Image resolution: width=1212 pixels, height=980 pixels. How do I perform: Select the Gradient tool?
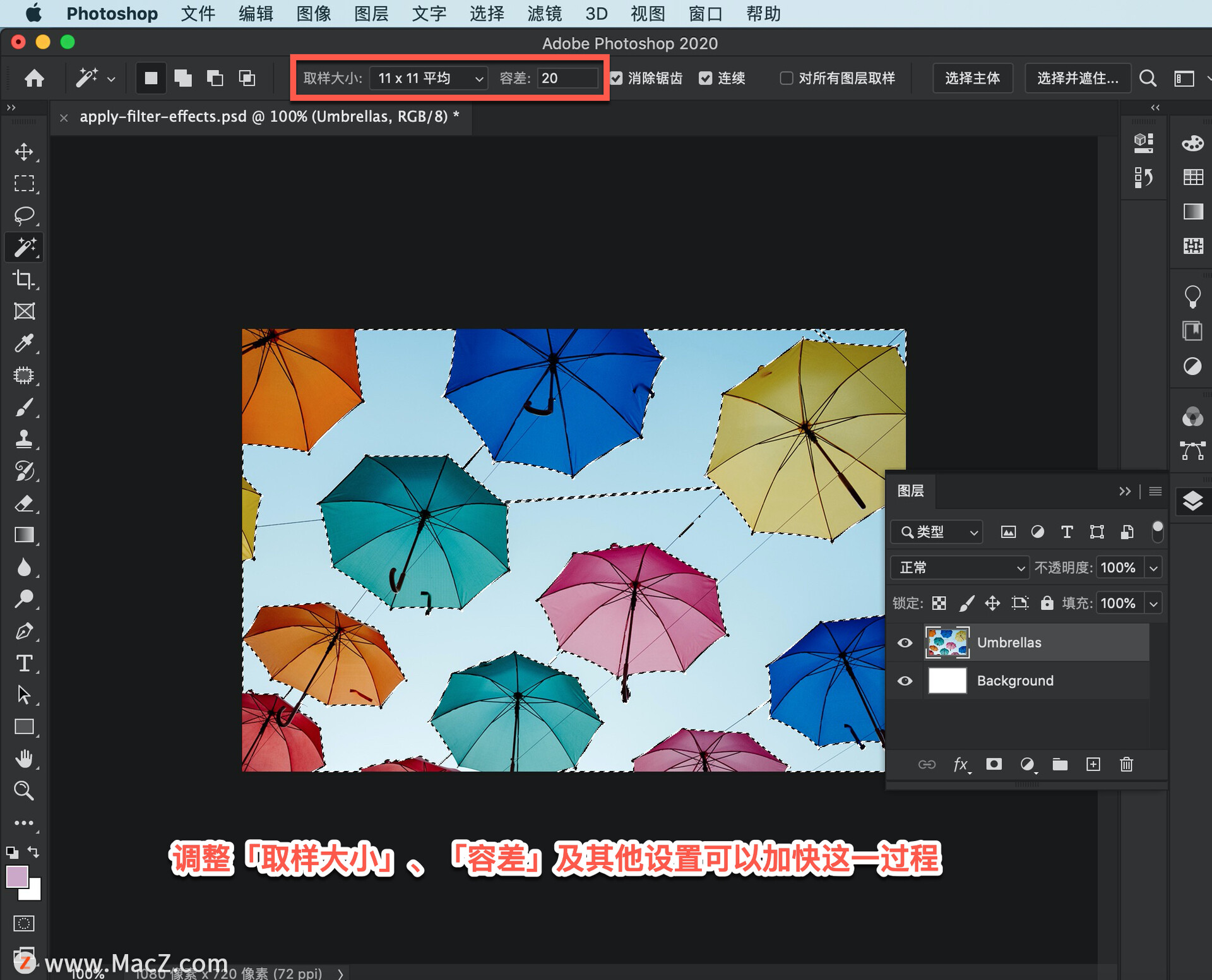point(24,535)
